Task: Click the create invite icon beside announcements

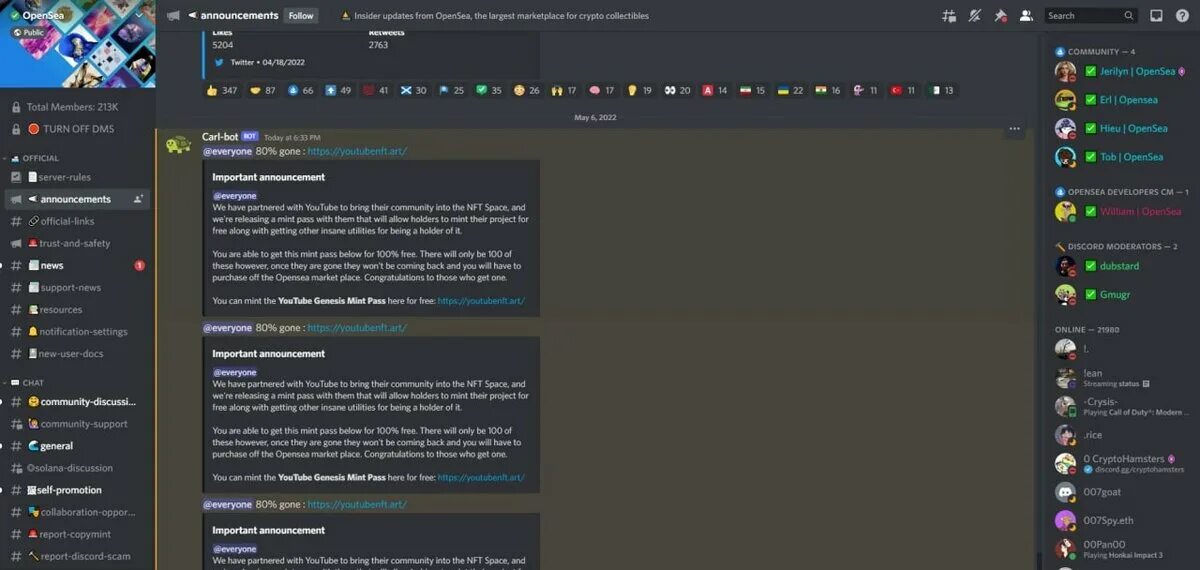Action: coord(138,199)
